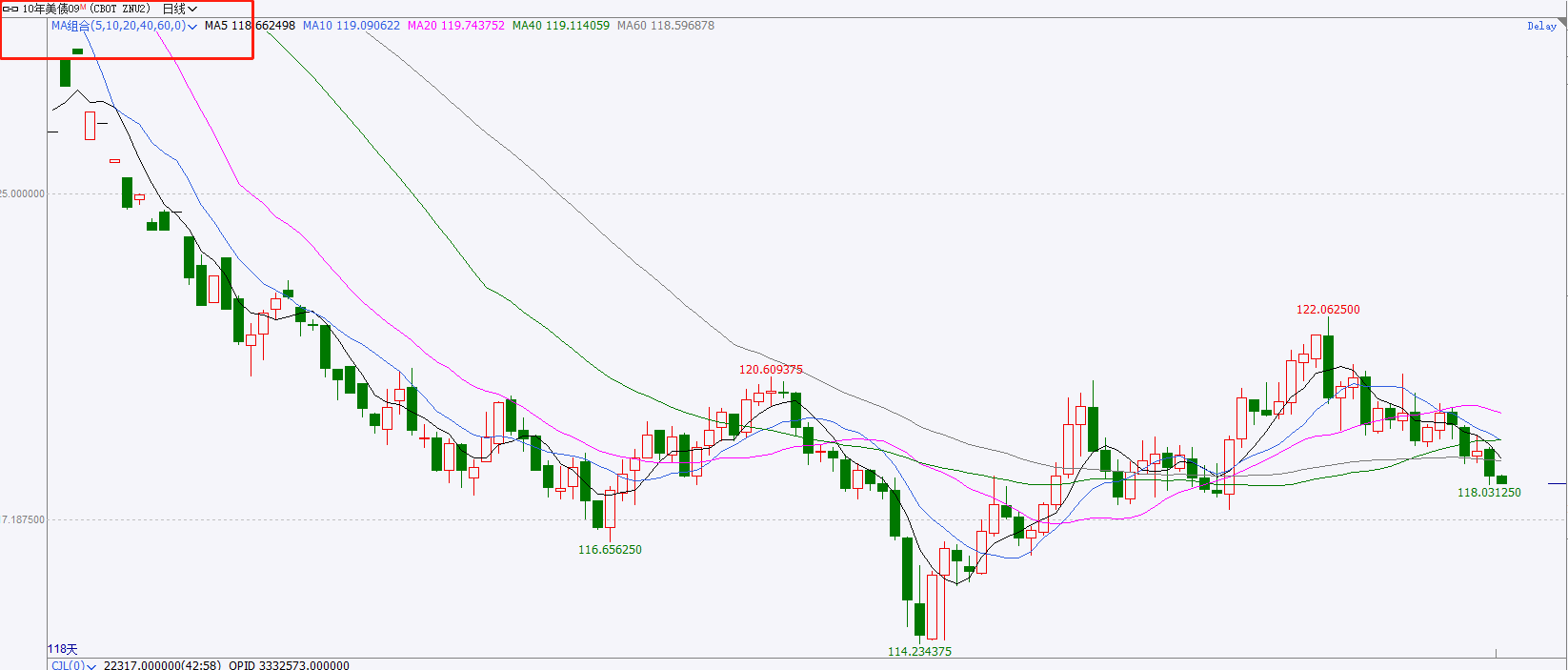1568x670 pixels.
Task: Click the 5.000000 price axis label
Action: [23, 194]
